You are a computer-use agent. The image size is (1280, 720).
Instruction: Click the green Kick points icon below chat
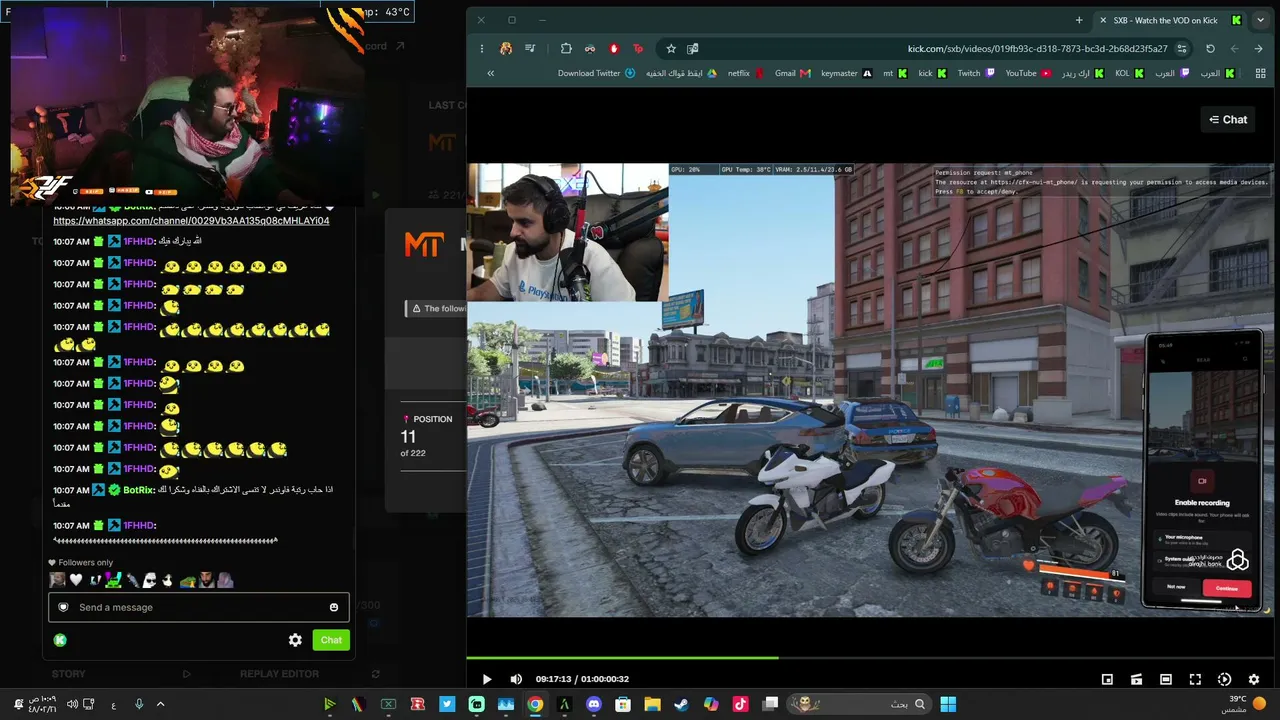(x=60, y=640)
